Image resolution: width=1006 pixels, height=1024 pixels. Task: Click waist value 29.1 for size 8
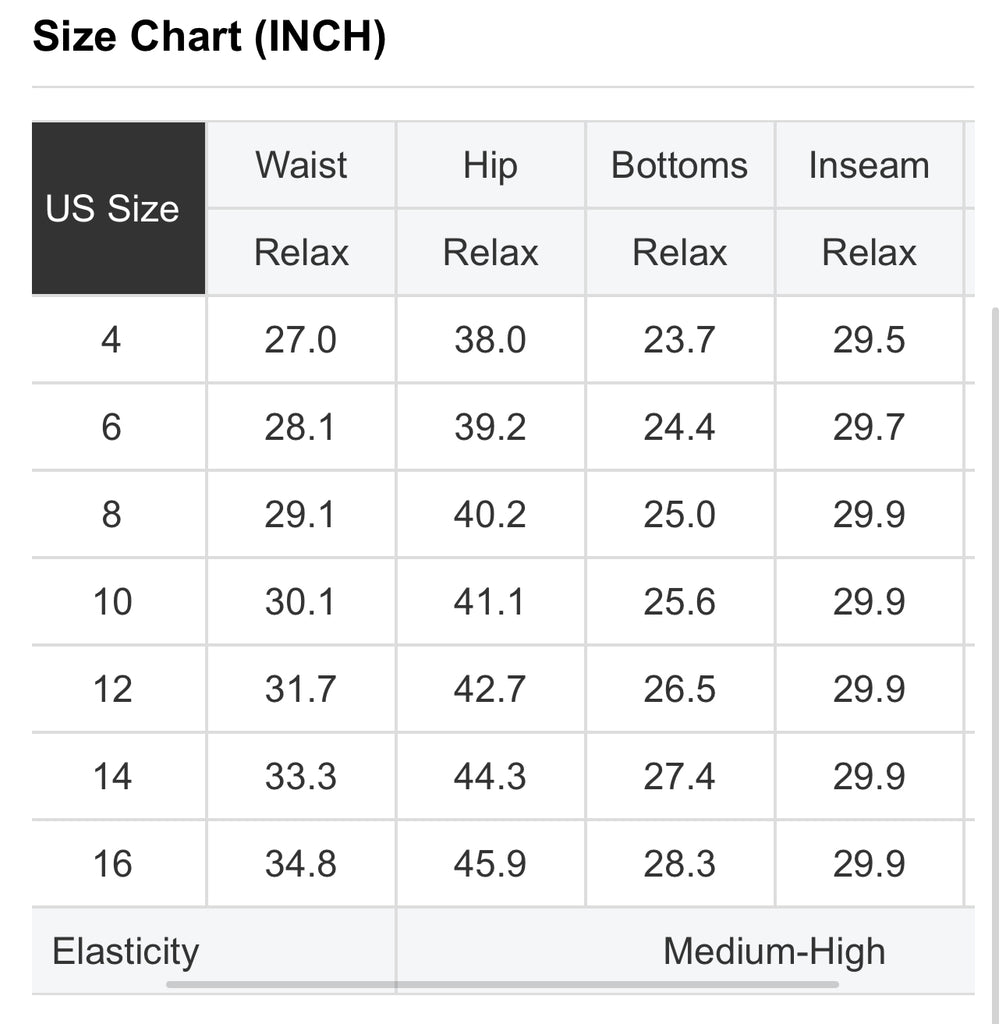pos(300,515)
